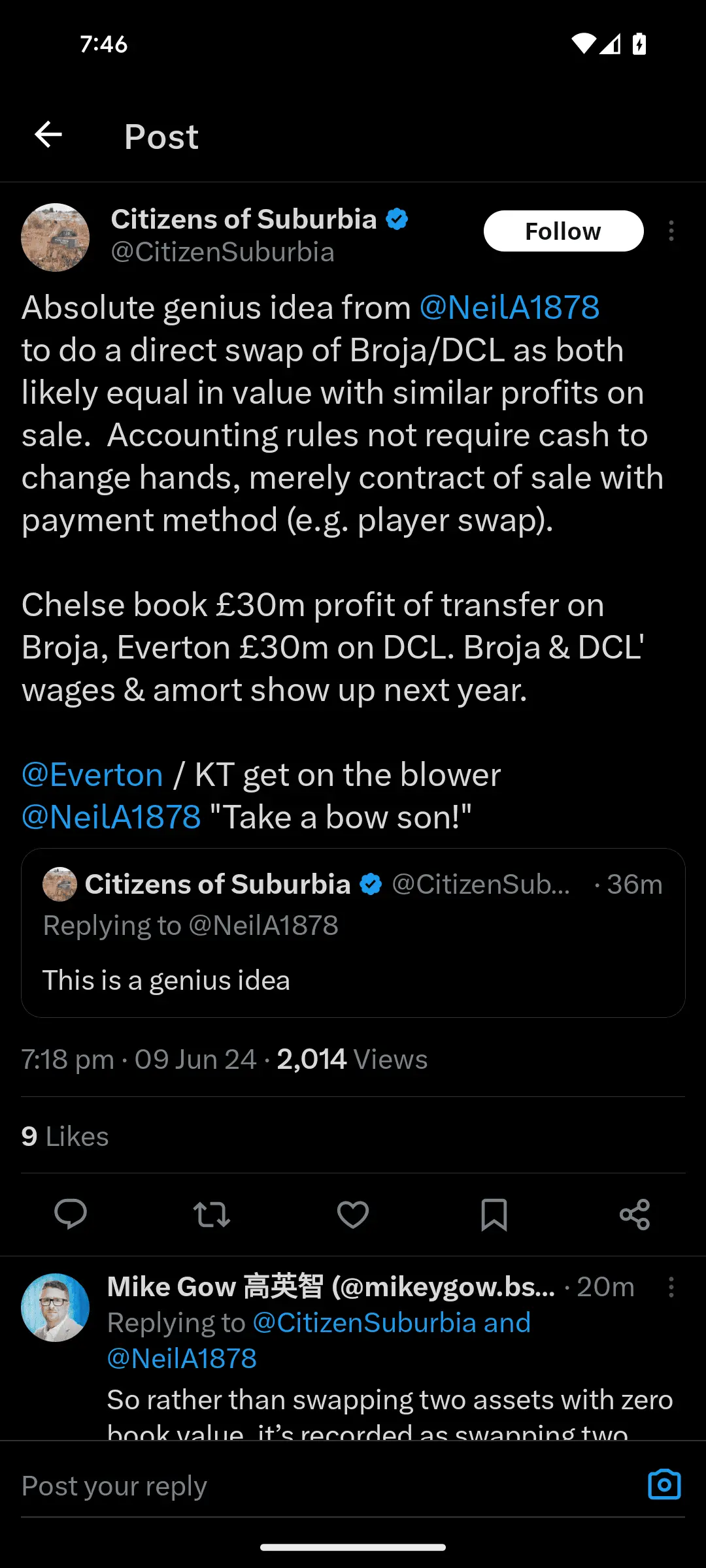Tap the @Everton mention link
This screenshot has width=706, height=1568.
[x=92, y=776]
